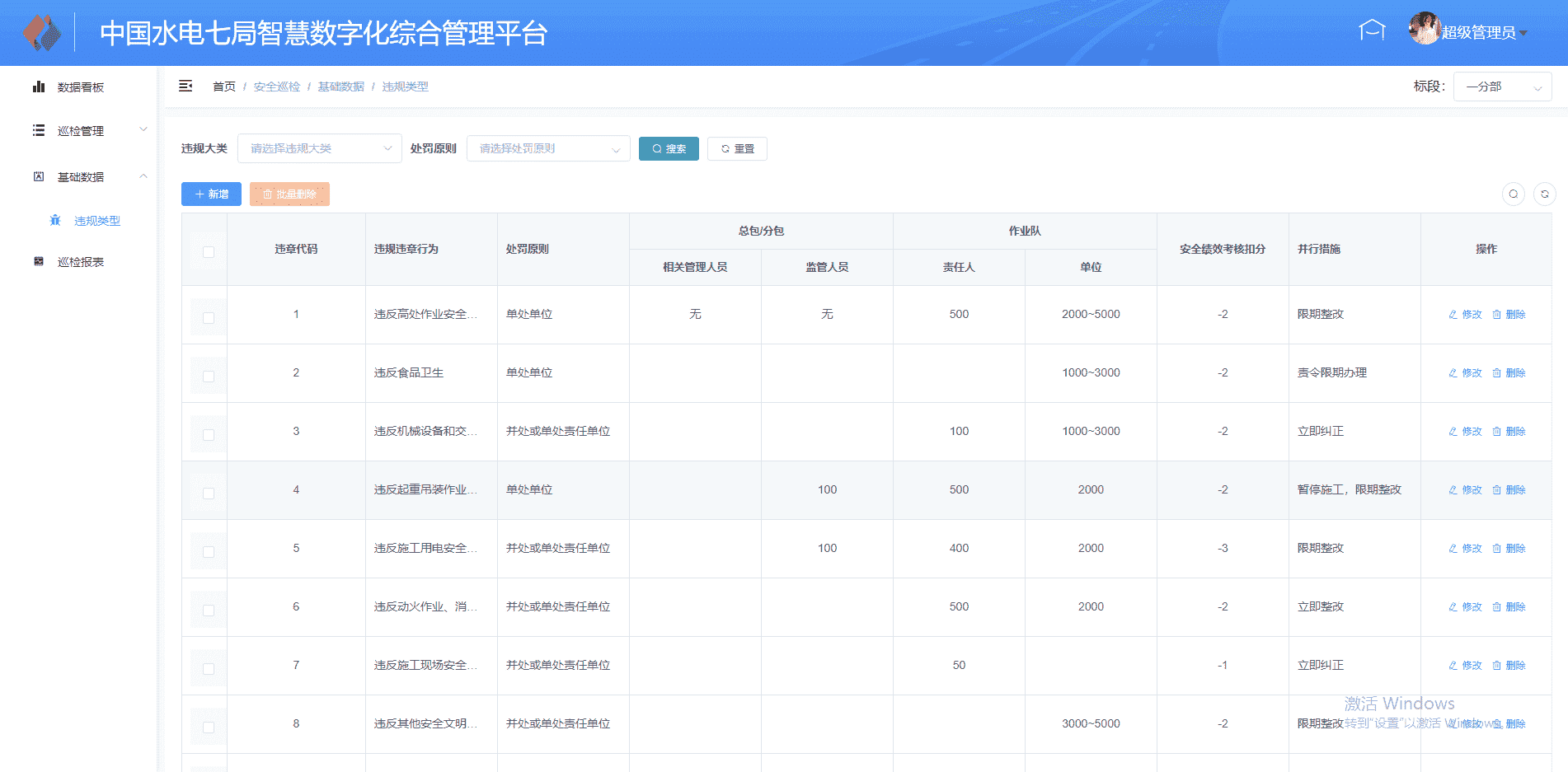Click 首页 in the breadcrumb
The width and height of the screenshot is (1568, 772).
[x=223, y=87]
